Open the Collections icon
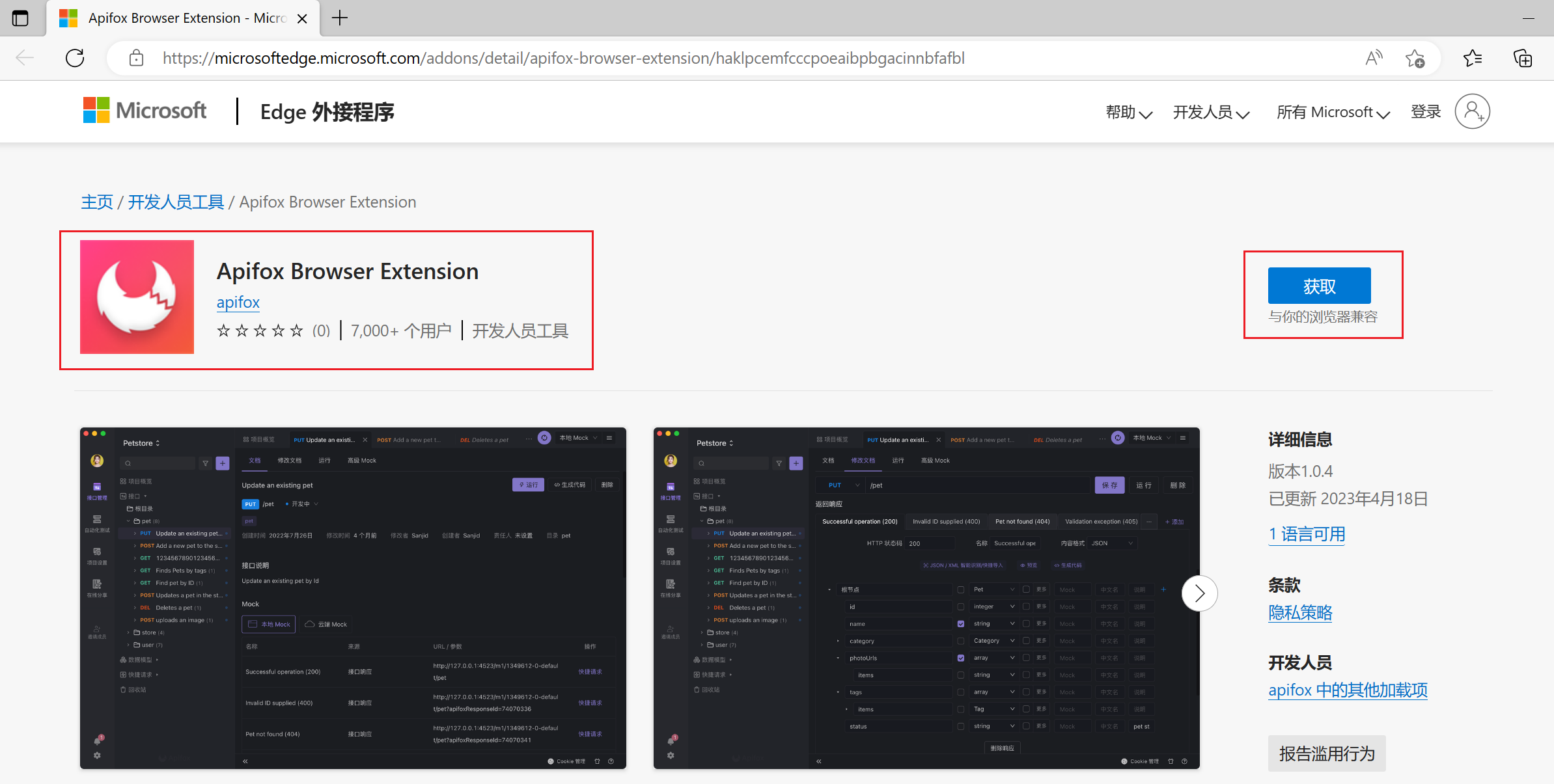The width and height of the screenshot is (1554, 784). point(1522,58)
